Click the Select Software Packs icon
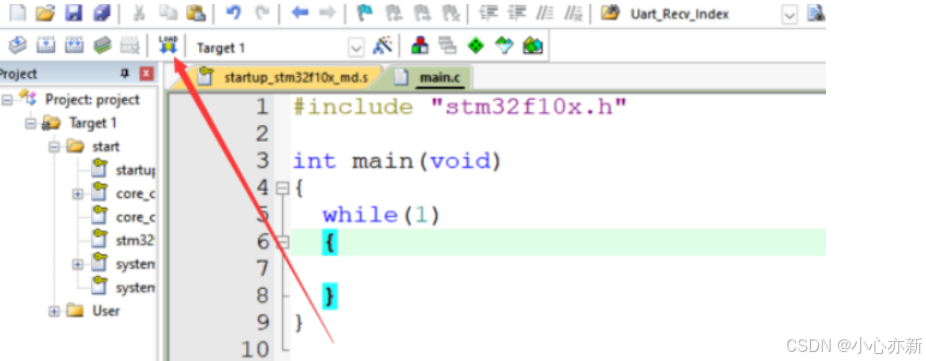This screenshot has width=926, height=361. coord(504,45)
